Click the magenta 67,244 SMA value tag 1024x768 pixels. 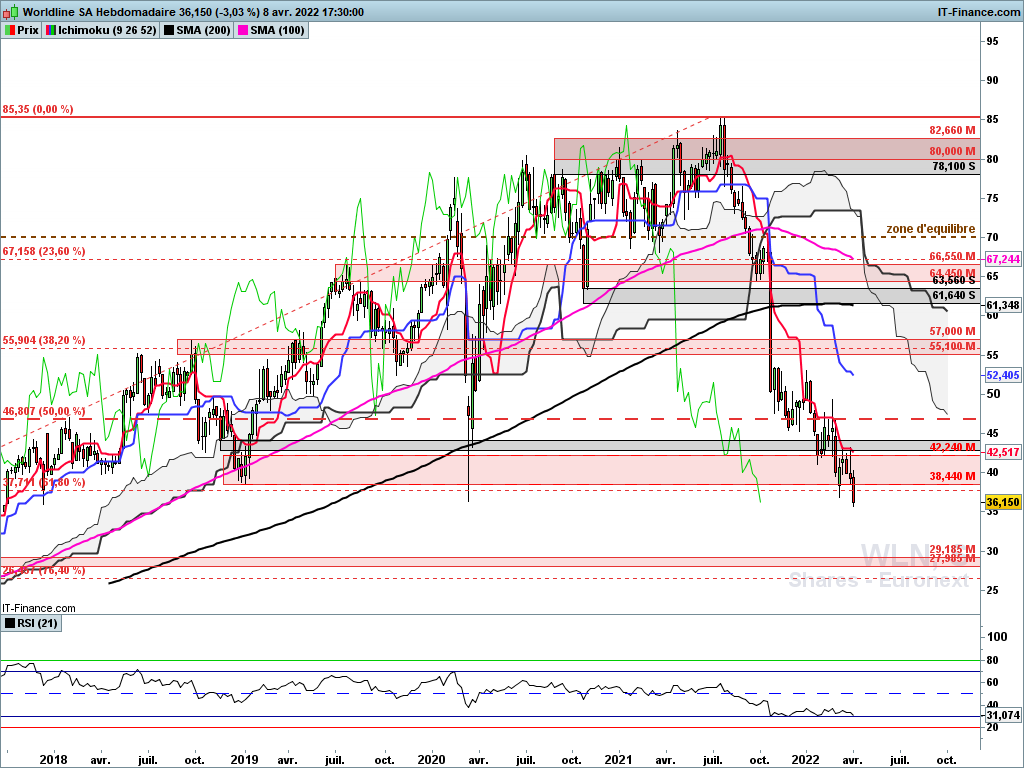(x=1002, y=259)
